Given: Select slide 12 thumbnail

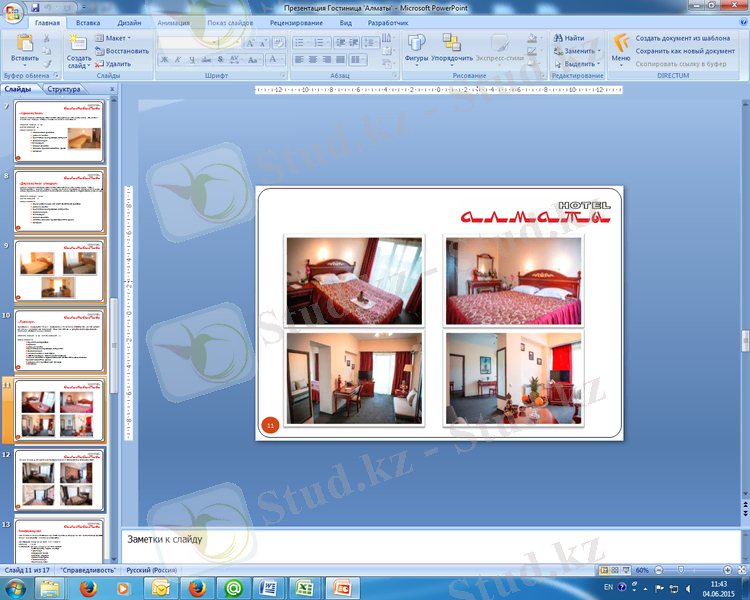Looking at the screenshot, I should point(59,480).
